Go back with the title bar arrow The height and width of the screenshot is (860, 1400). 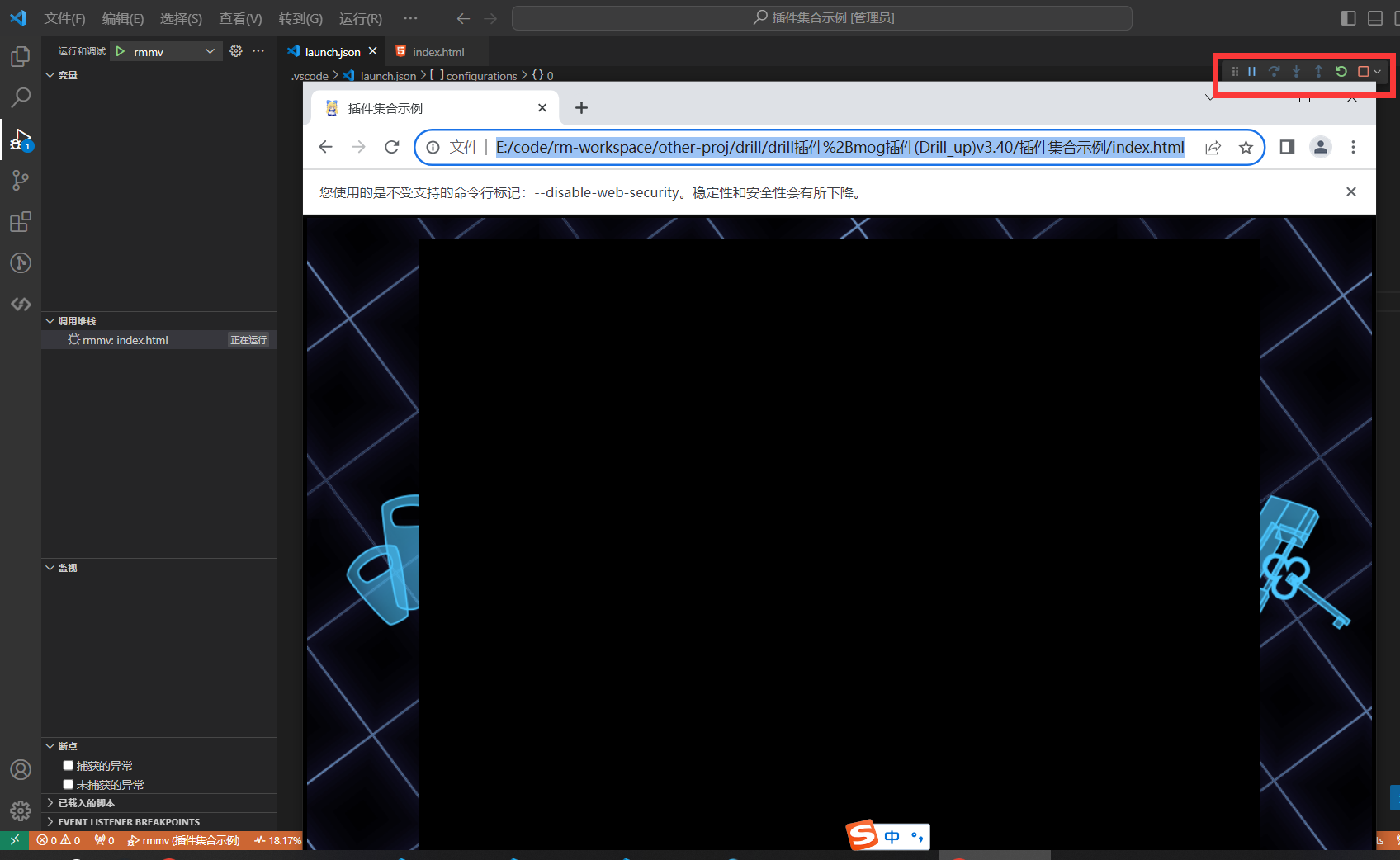pos(464,18)
